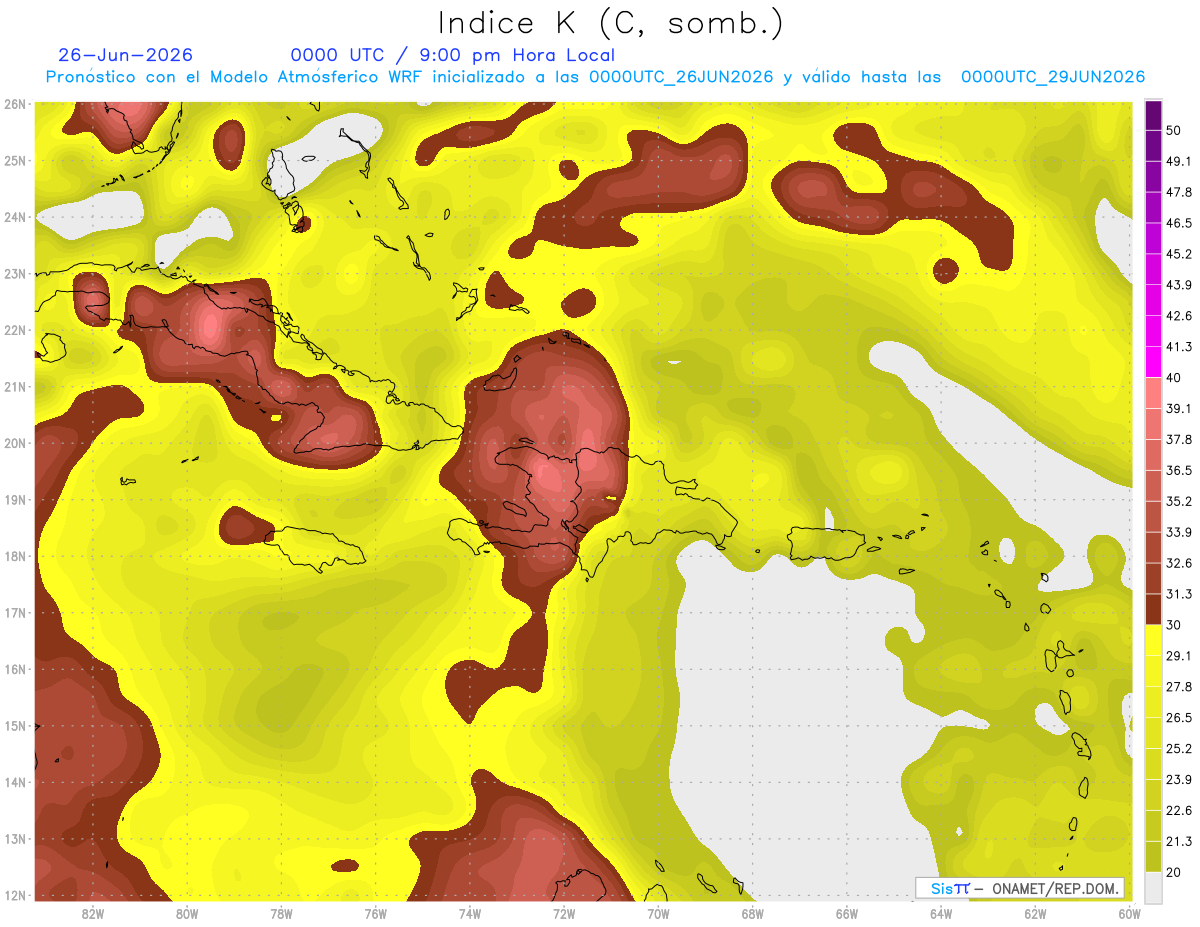Click the latitude label '19N'
Screen dimensions: 1200x927
[15, 500]
